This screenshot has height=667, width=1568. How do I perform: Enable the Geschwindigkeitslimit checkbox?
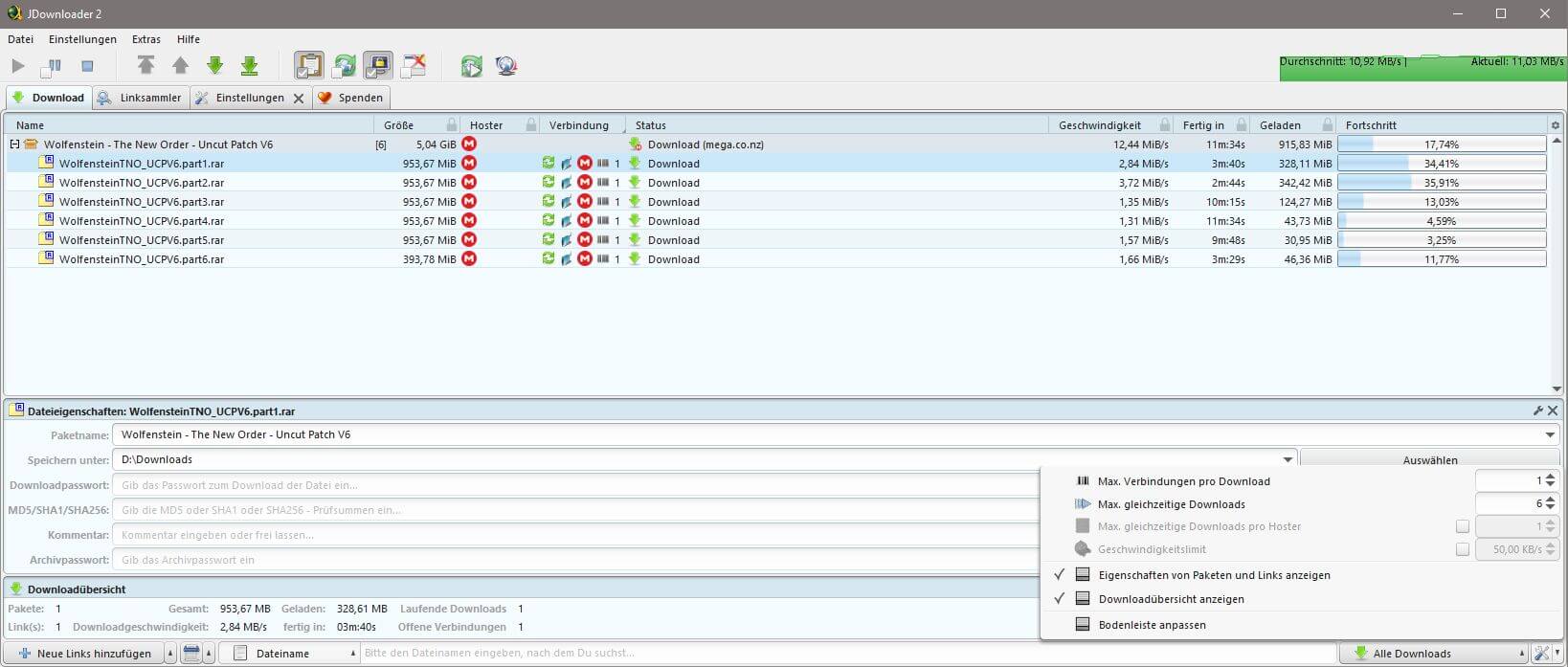click(1462, 549)
